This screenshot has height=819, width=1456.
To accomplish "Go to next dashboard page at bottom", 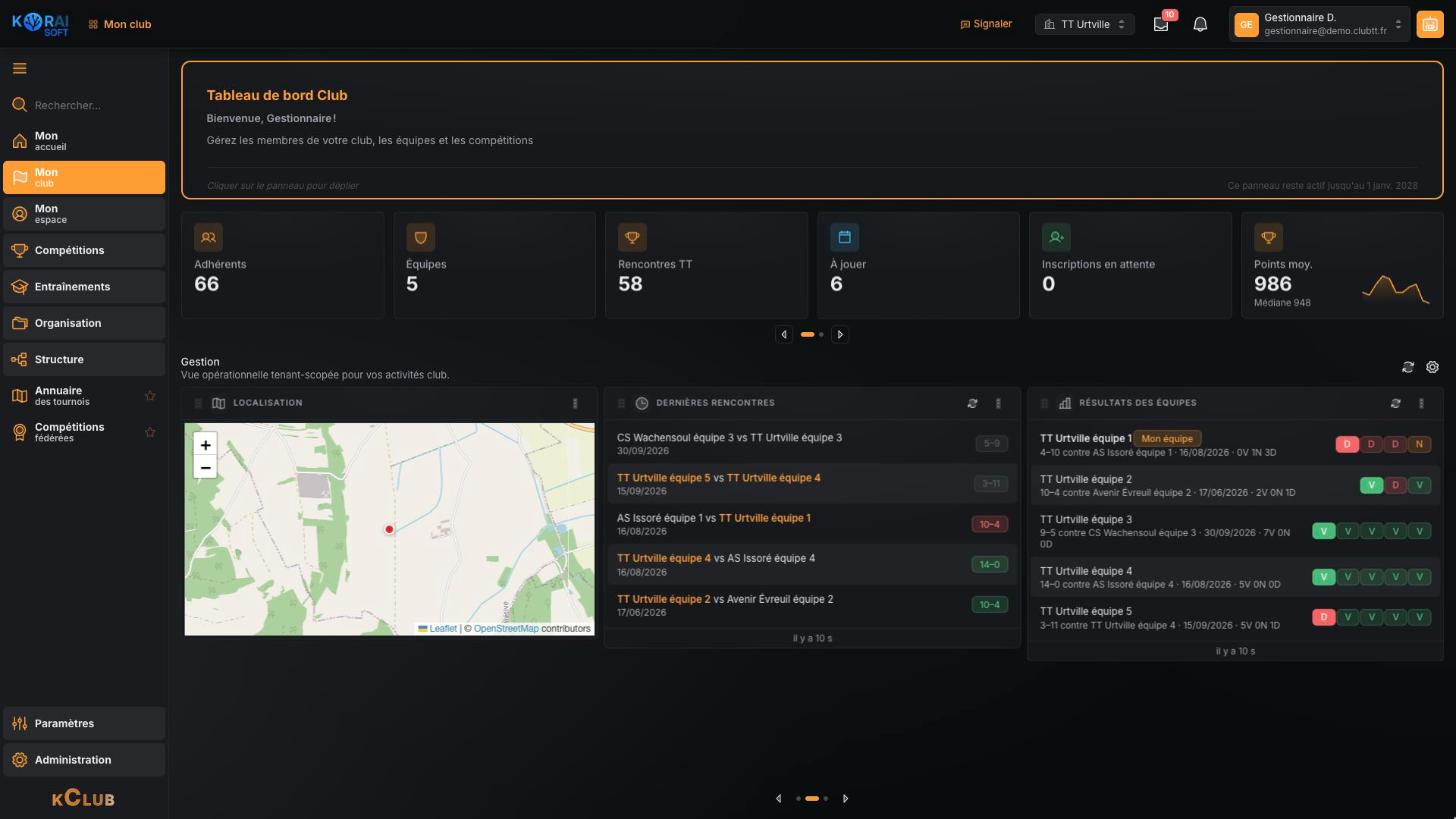I will (845, 798).
